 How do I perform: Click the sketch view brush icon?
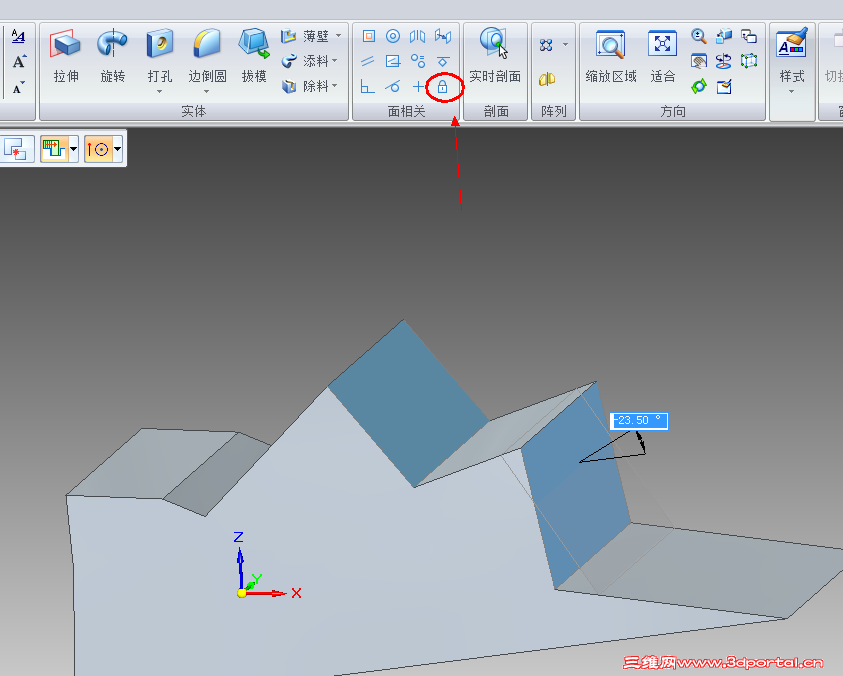click(x=724, y=86)
